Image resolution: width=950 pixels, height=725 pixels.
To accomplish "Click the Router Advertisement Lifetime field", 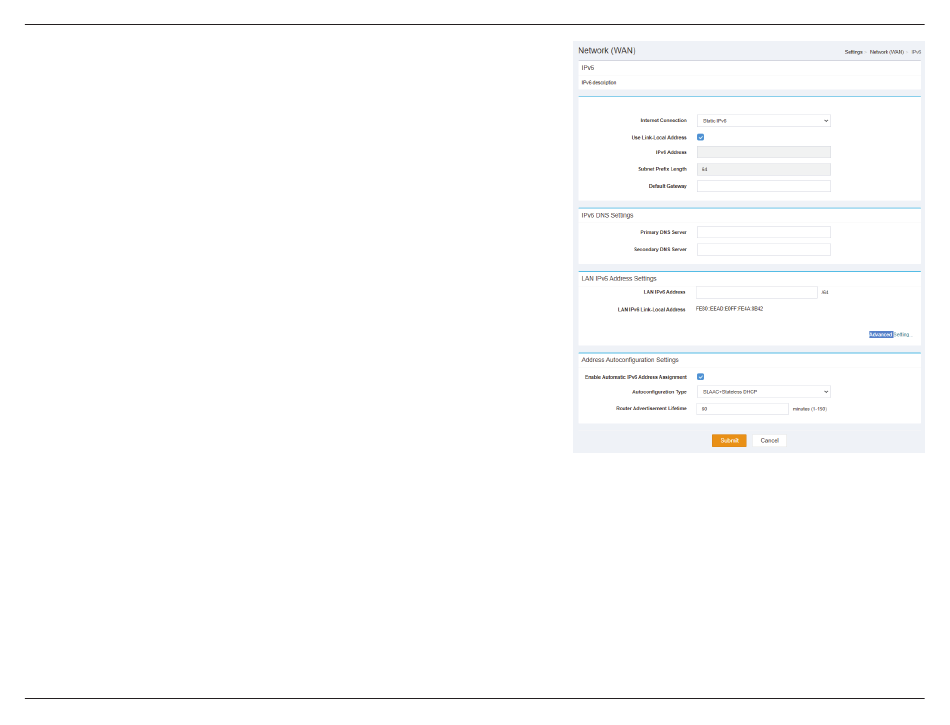I will (742, 409).
